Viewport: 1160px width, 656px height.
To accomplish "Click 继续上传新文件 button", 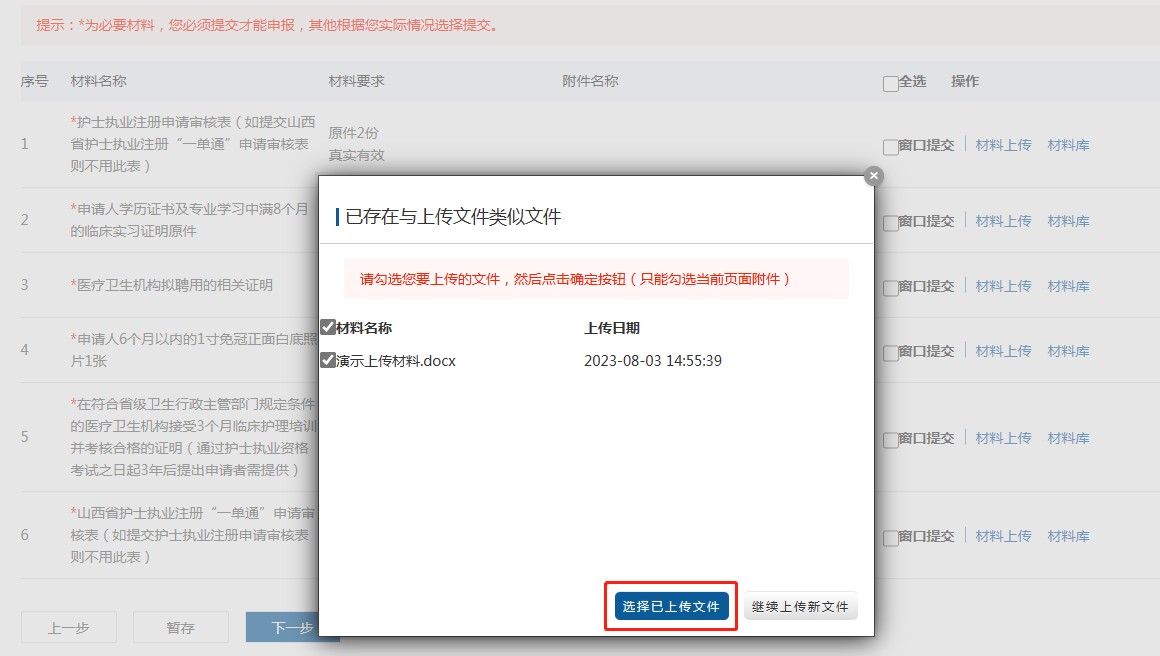I will tap(800, 606).
